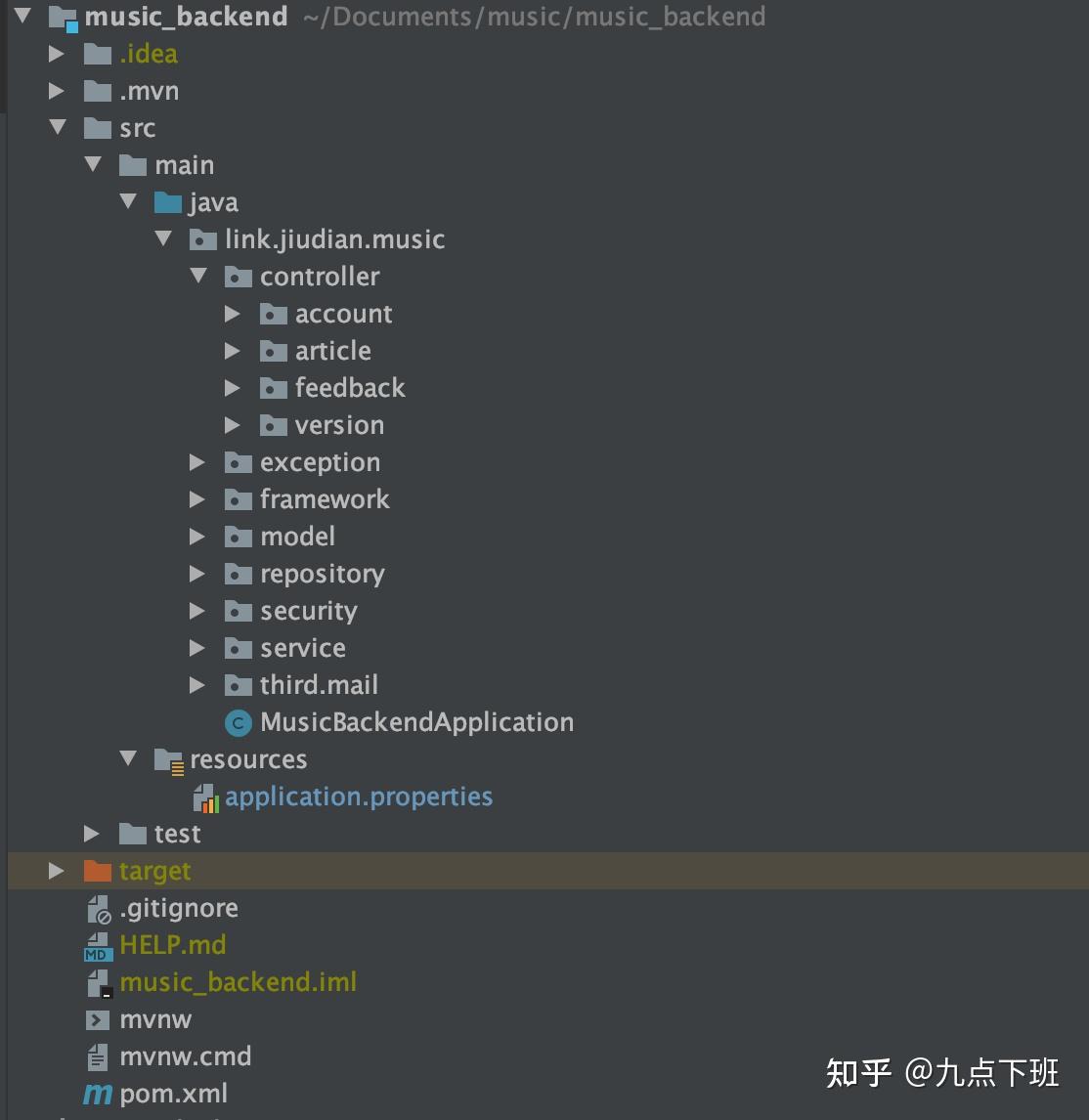Select the third.mail package
The image size is (1089, 1120).
point(319,684)
